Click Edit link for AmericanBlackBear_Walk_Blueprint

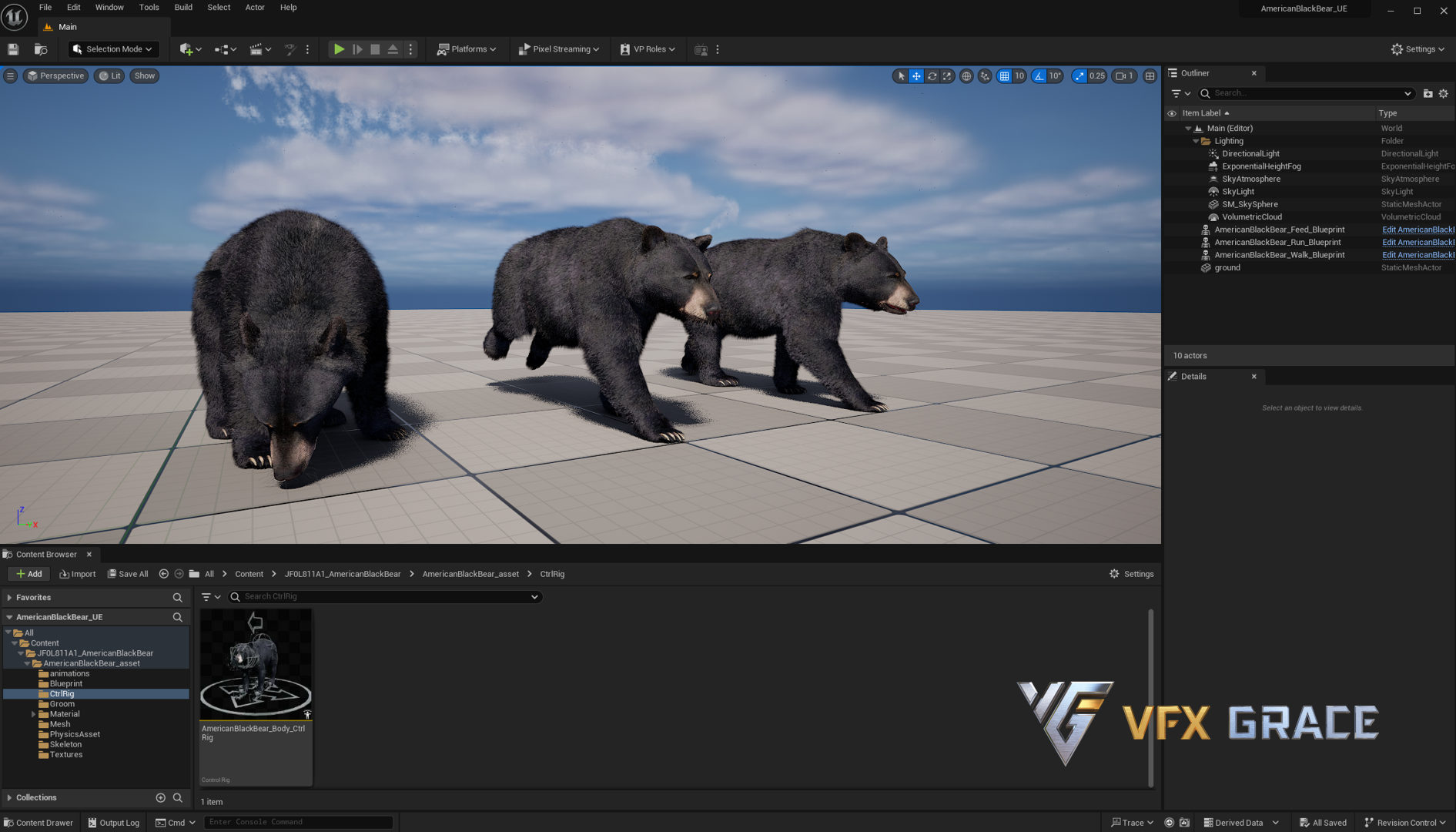click(1418, 255)
